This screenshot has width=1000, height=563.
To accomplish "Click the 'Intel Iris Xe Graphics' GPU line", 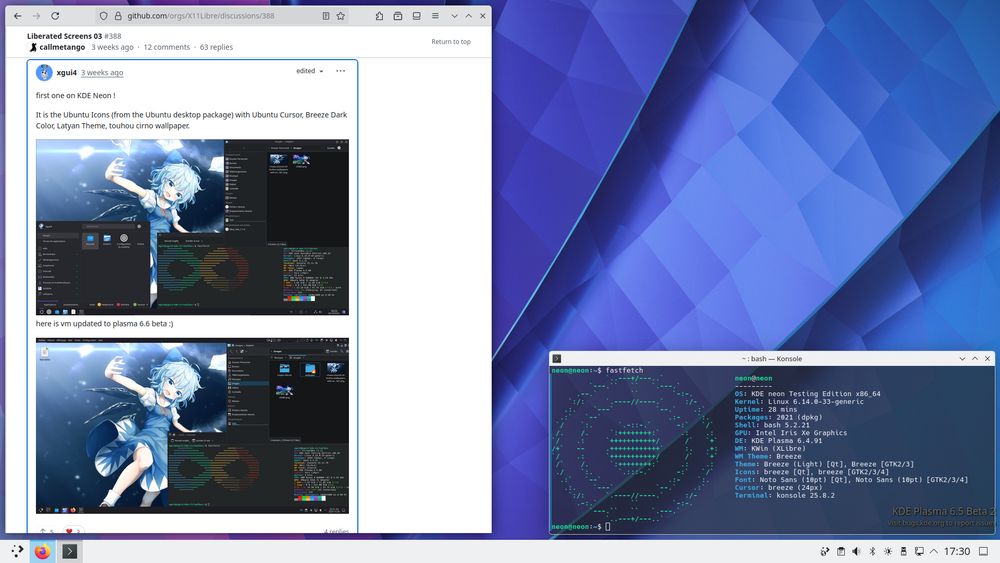I will [x=791, y=433].
